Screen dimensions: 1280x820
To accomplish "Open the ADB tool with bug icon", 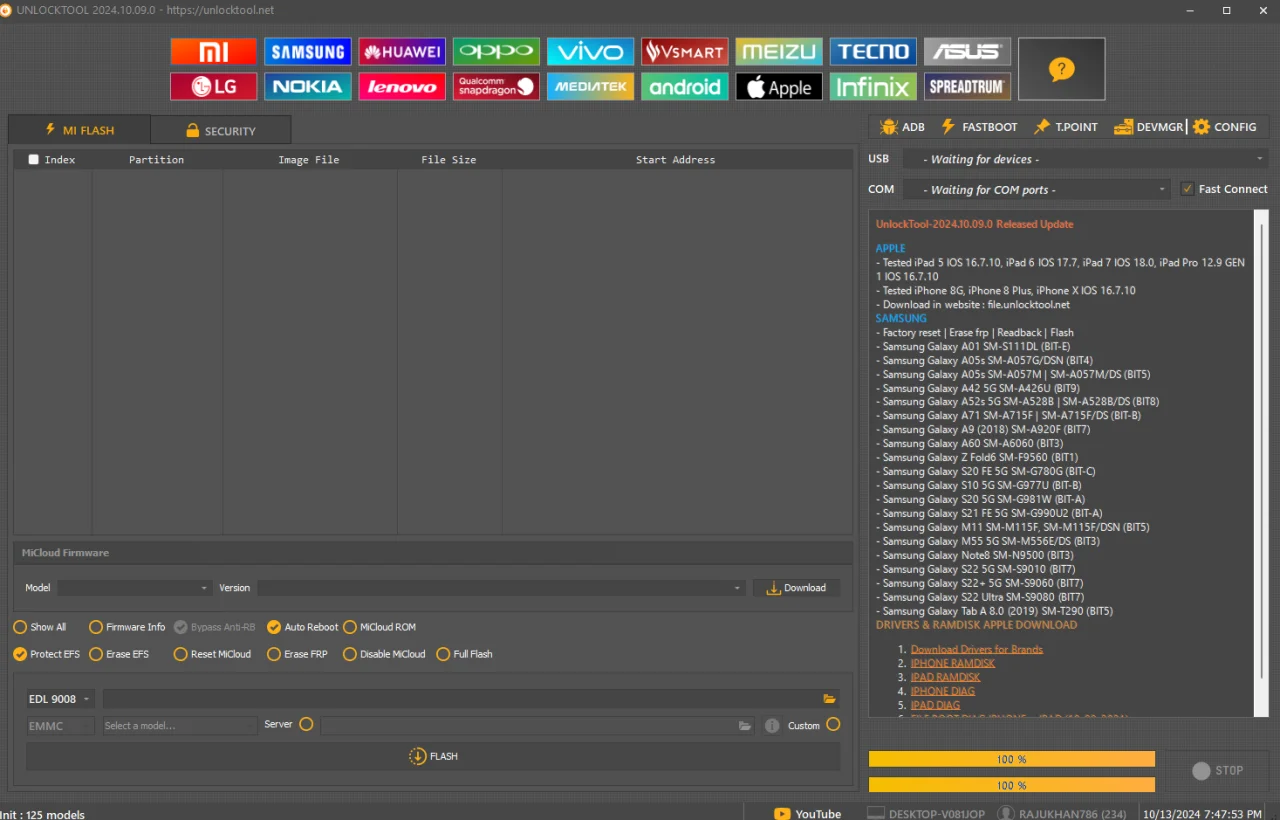I will tap(902, 127).
